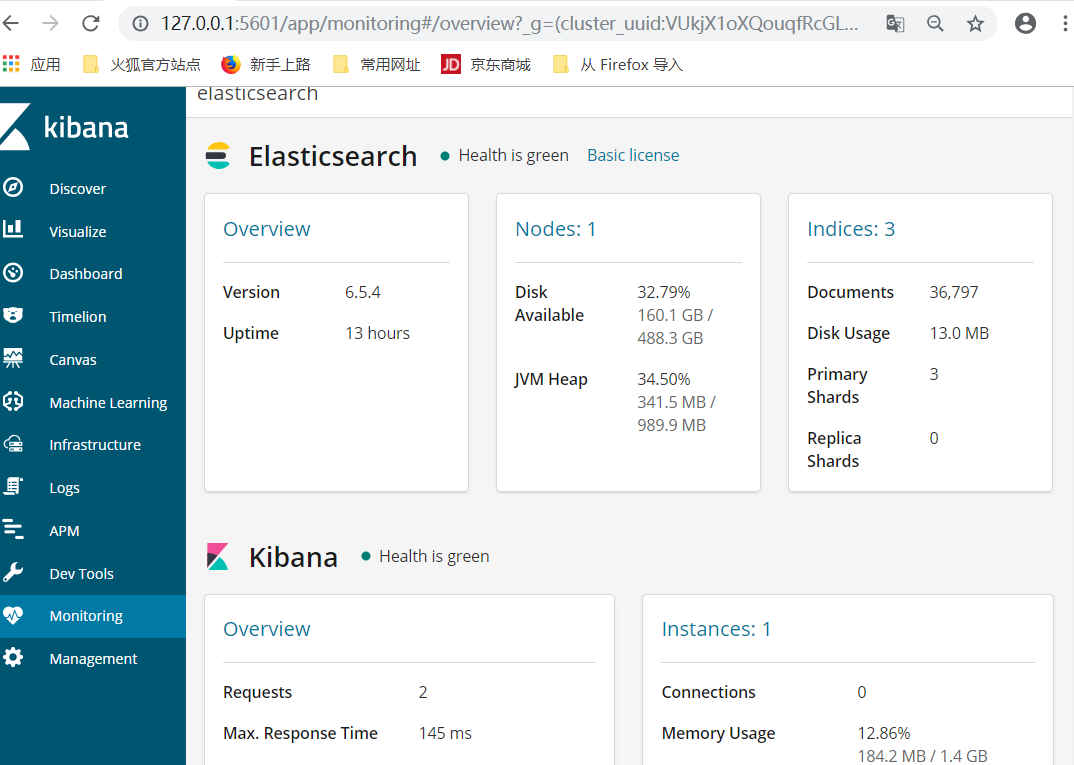Open Dev Tools wrench icon
Screen dimensions: 1074x765
tap(13, 573)
